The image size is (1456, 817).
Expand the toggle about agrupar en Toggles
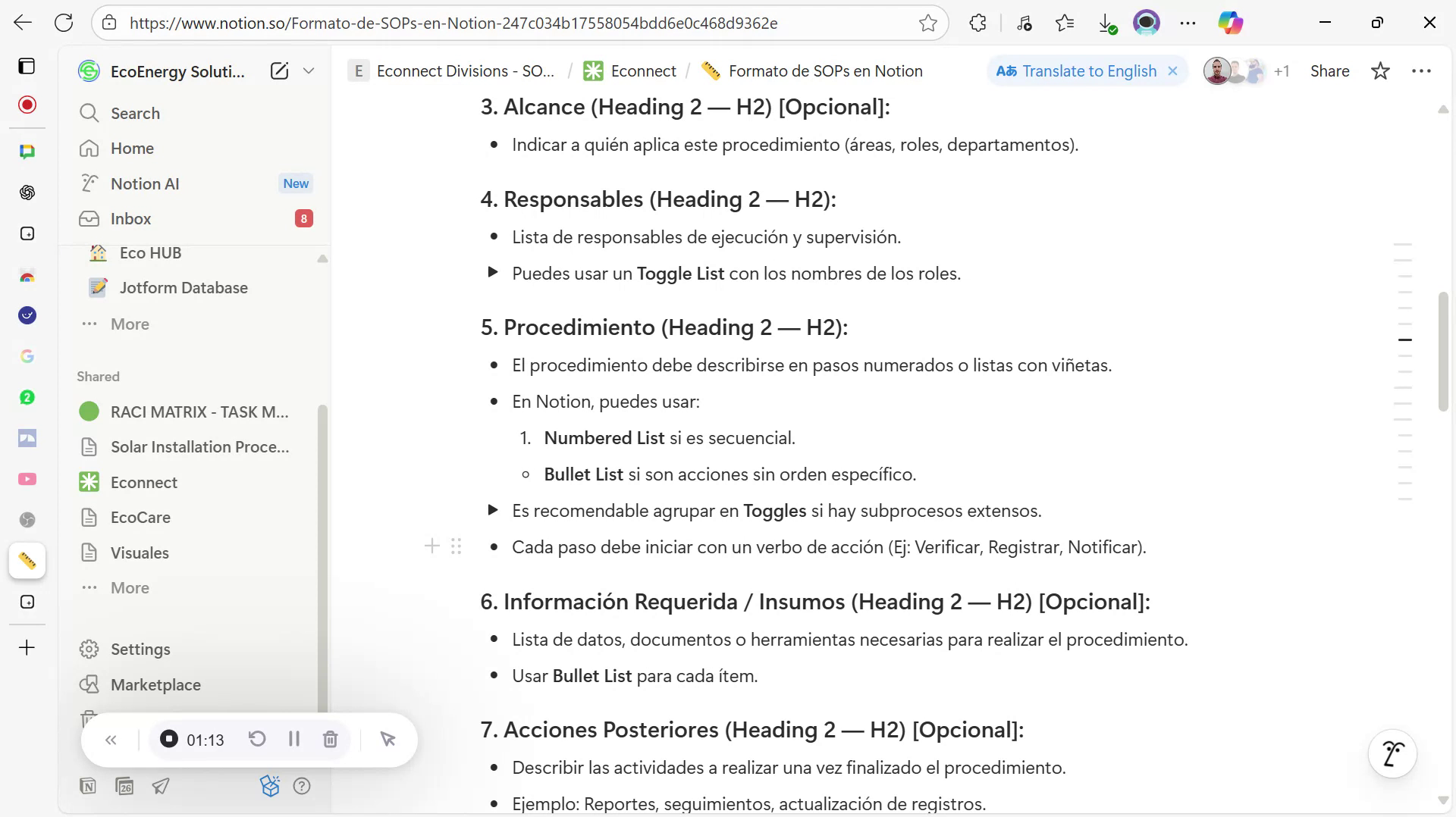[x=493, y=510]
